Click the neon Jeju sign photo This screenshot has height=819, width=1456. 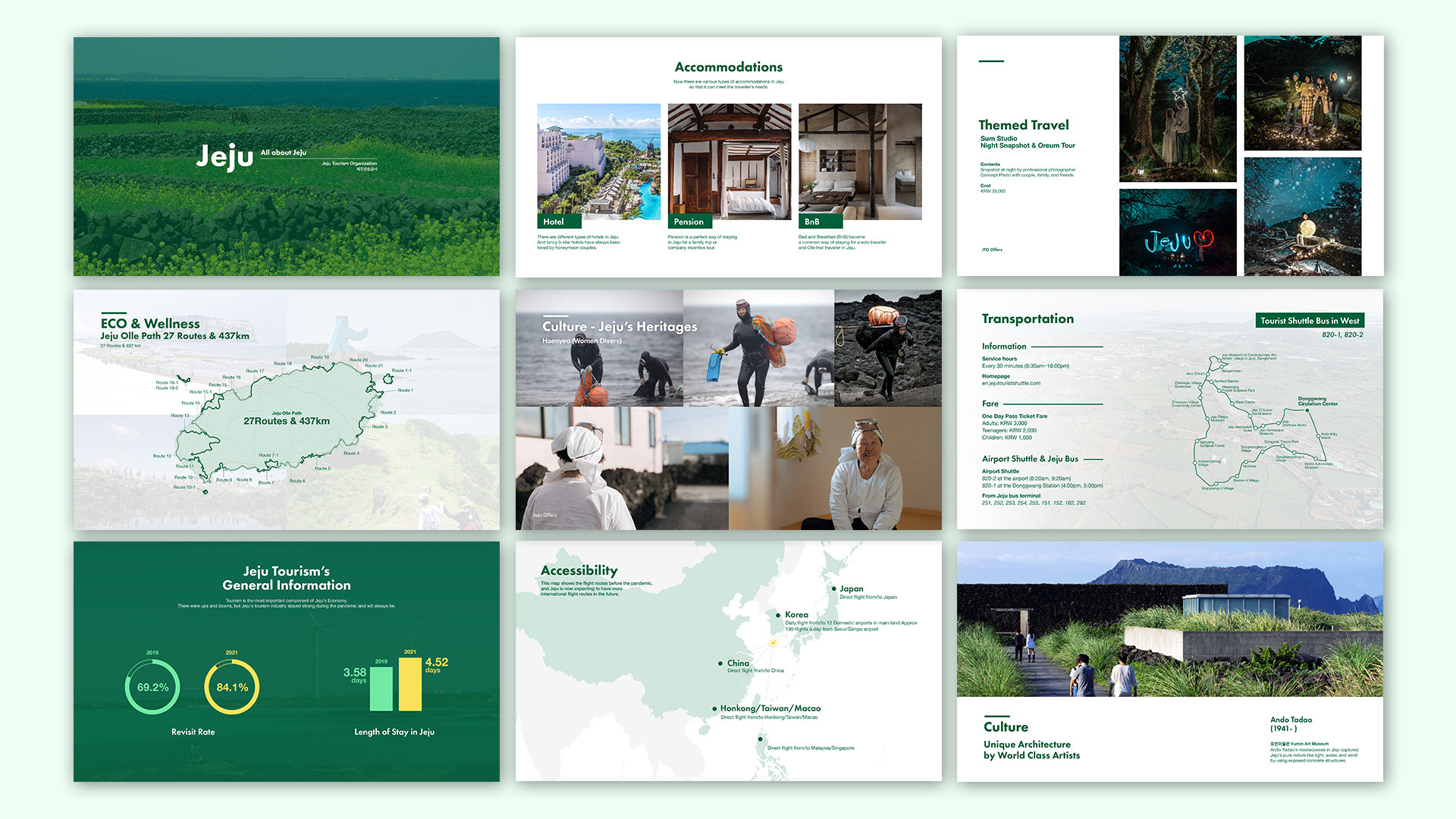point(1177,232)
